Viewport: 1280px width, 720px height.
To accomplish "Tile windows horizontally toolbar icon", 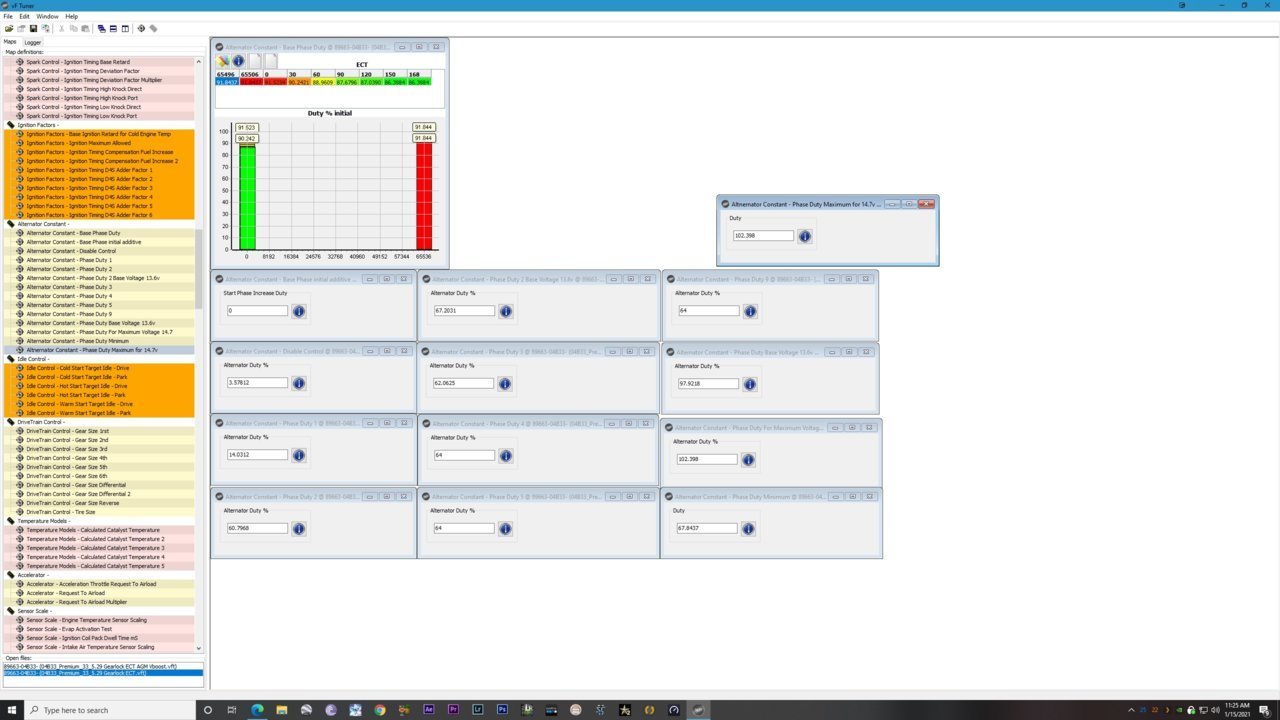I will pos(113,28).
